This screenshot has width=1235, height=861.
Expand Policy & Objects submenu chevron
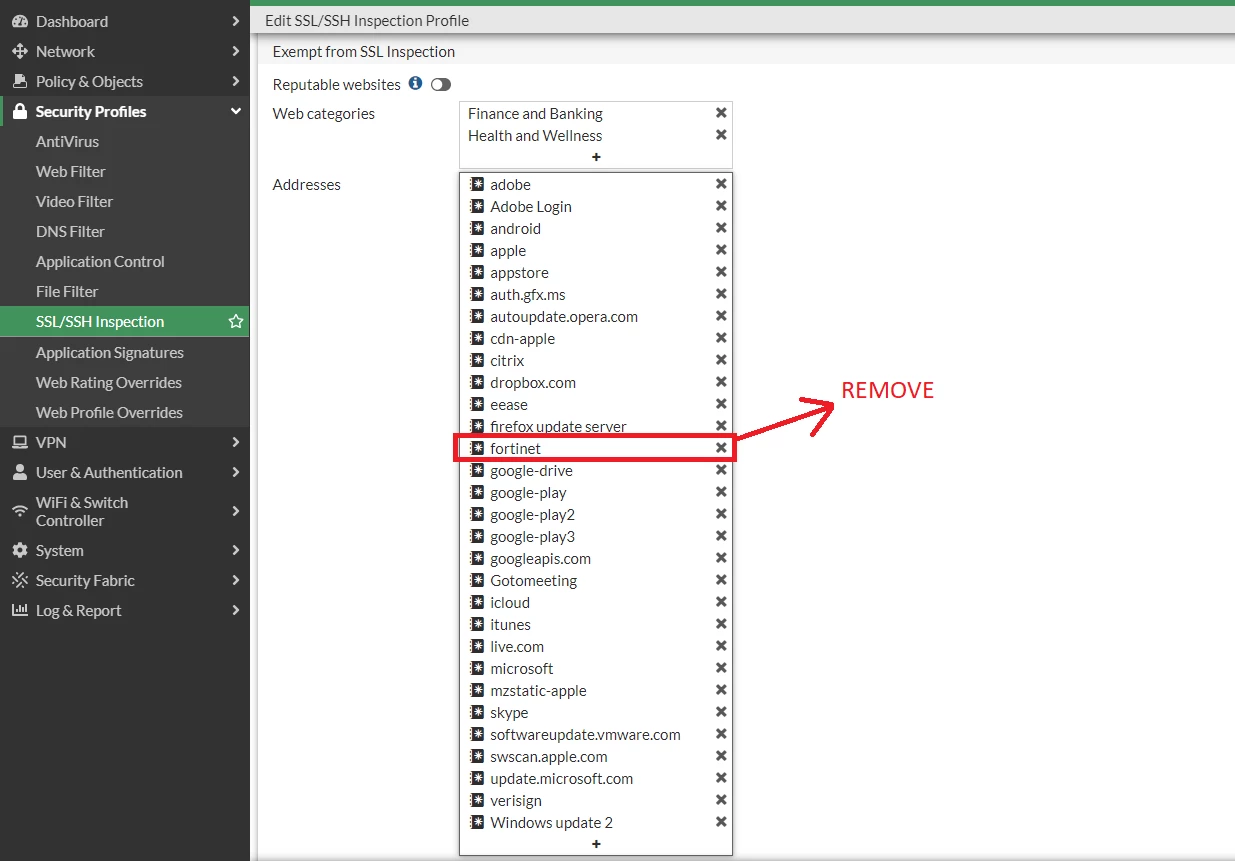click(x=235, y=81)
